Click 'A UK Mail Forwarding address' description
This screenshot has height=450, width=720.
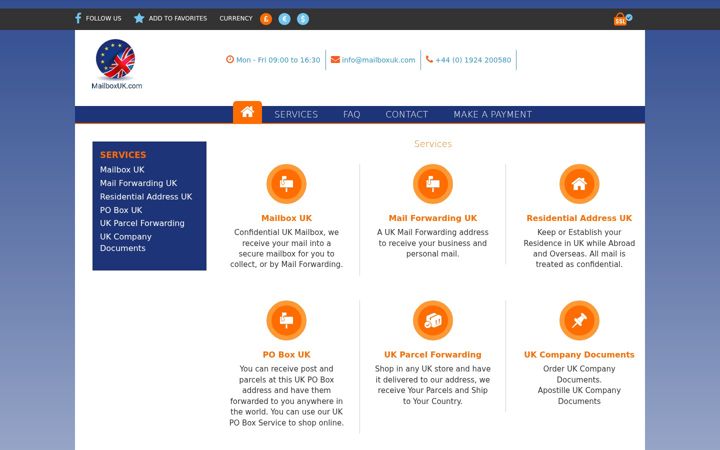click(x=433, y=243)
